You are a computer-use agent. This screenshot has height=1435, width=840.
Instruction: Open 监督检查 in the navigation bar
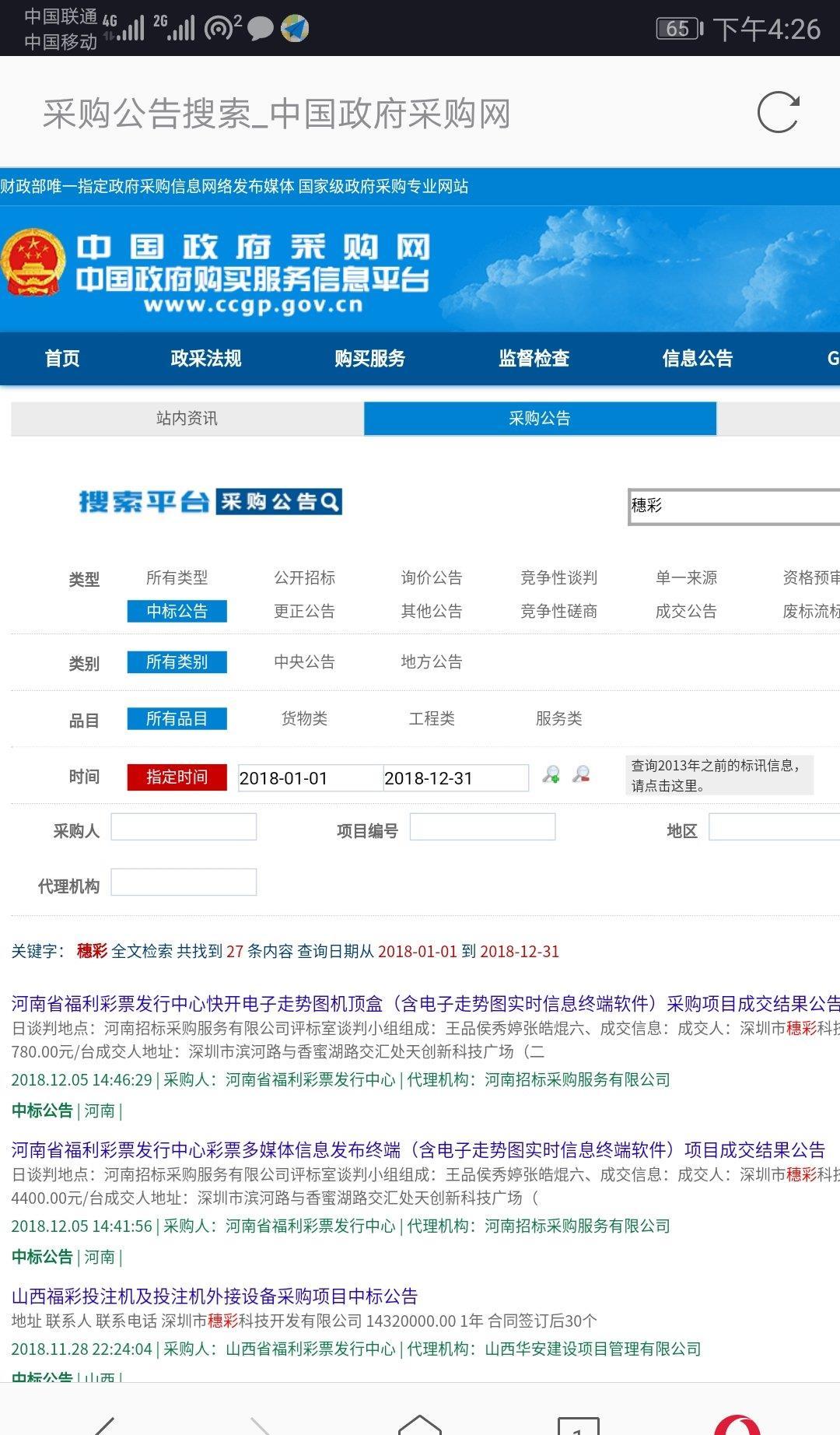click(x=534, y=359)
